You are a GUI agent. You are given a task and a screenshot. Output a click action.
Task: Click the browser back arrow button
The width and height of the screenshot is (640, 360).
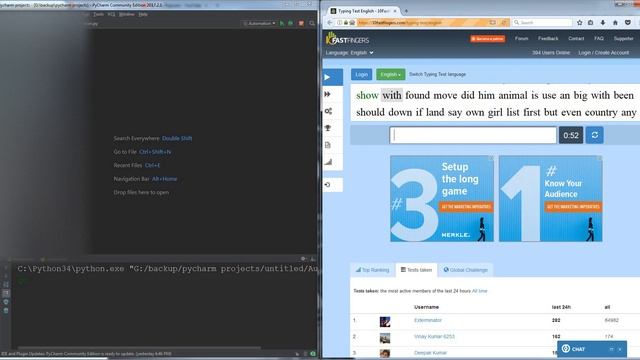(330, 22)
